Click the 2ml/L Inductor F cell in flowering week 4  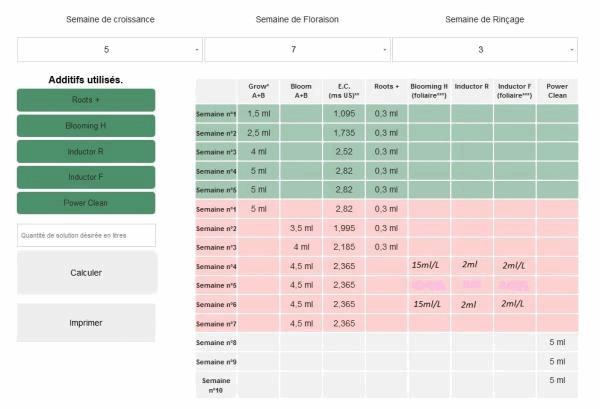pyautogui.click(x=514, y=266)
